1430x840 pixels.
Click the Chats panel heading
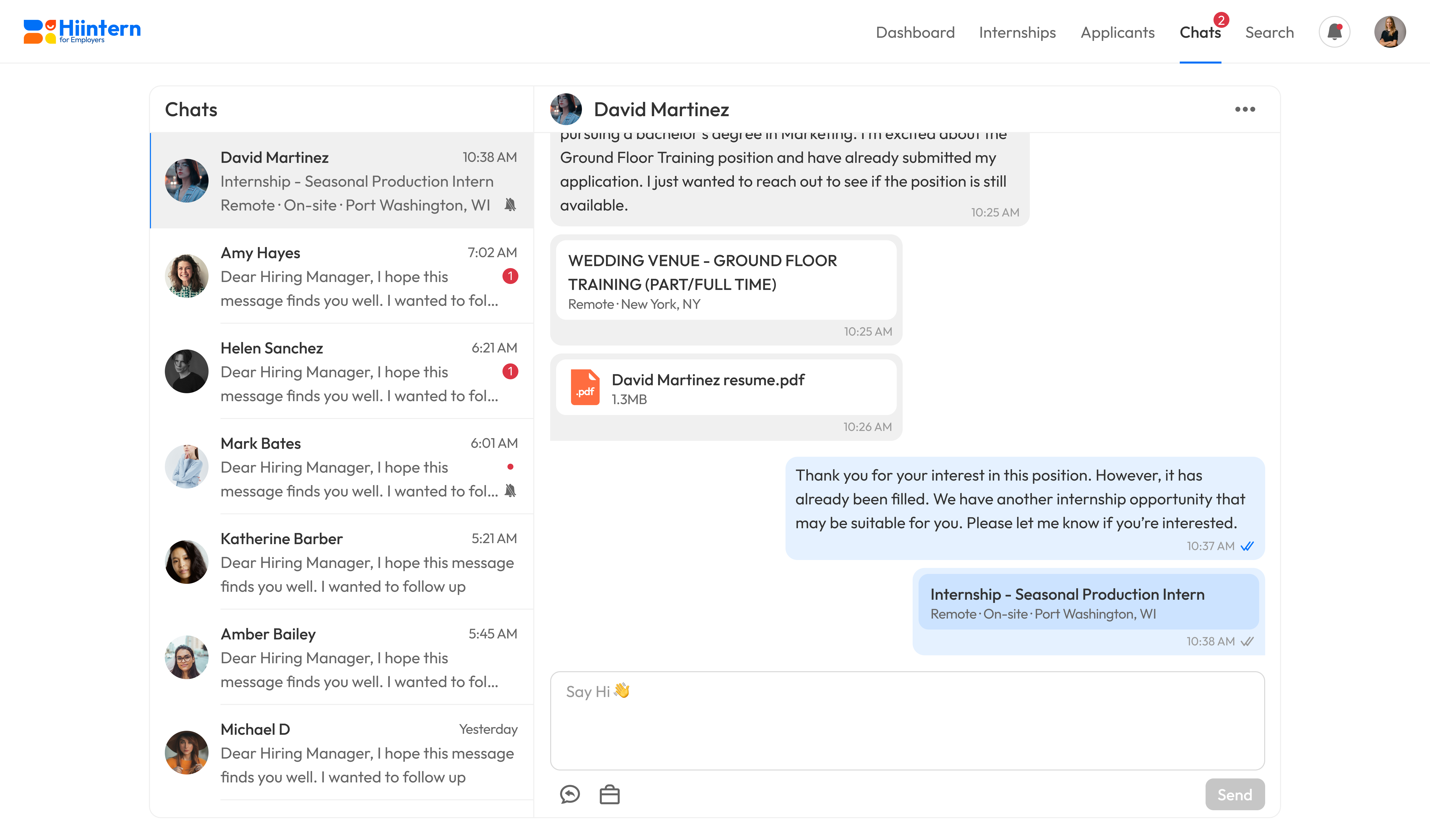191,109
